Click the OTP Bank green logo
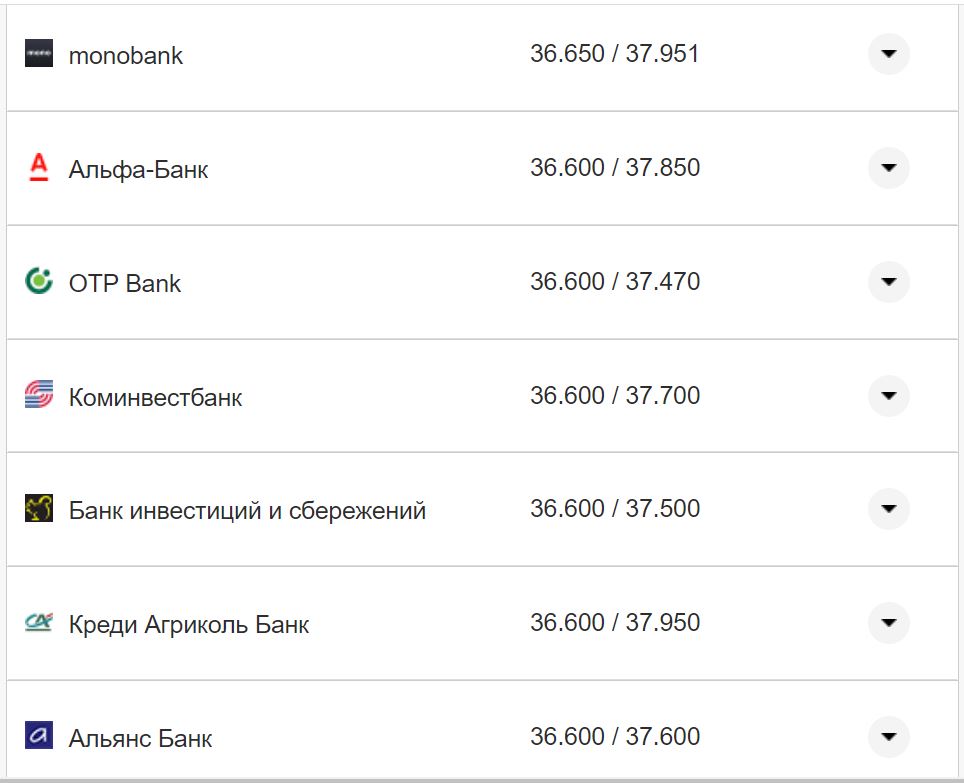This screenshot has width=964, height=783. pos(39,281)
